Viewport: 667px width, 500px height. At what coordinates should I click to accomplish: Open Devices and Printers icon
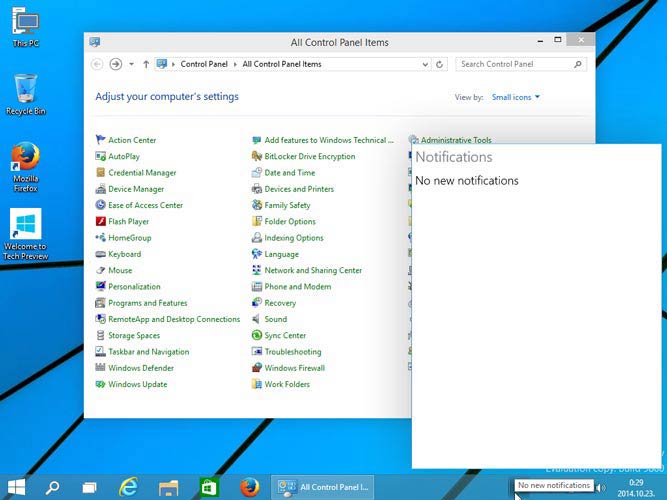click(x=257, y=189)
